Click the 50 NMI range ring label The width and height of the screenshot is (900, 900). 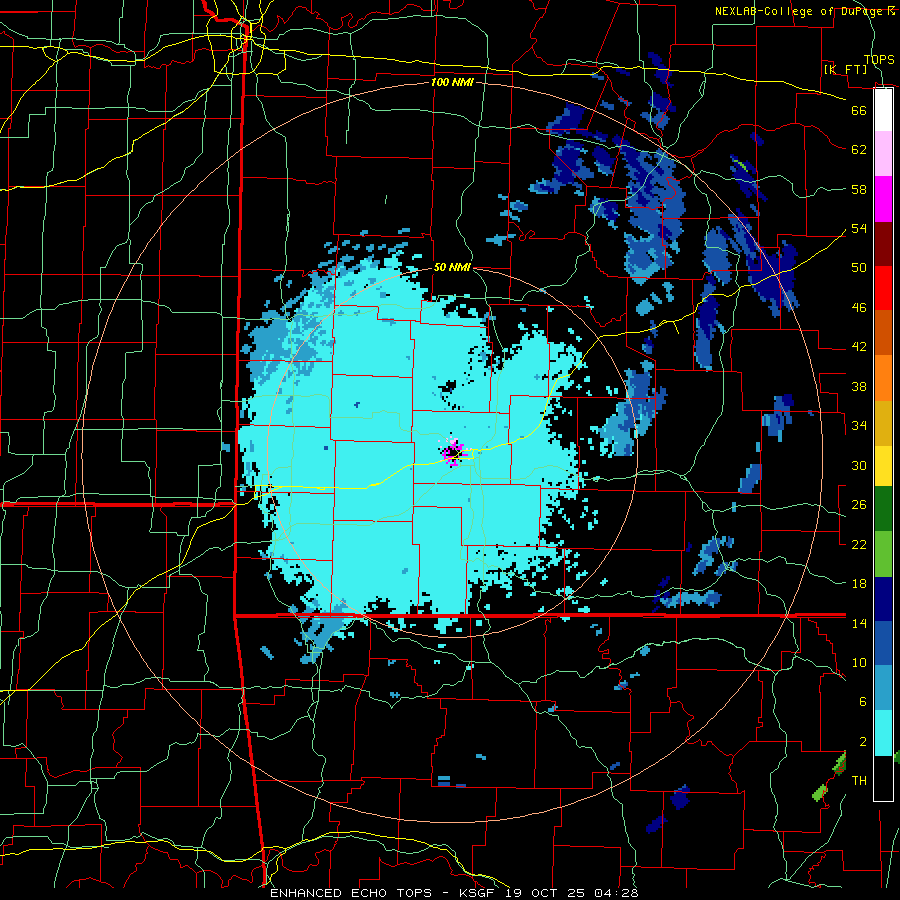click(x=452, y=267)
